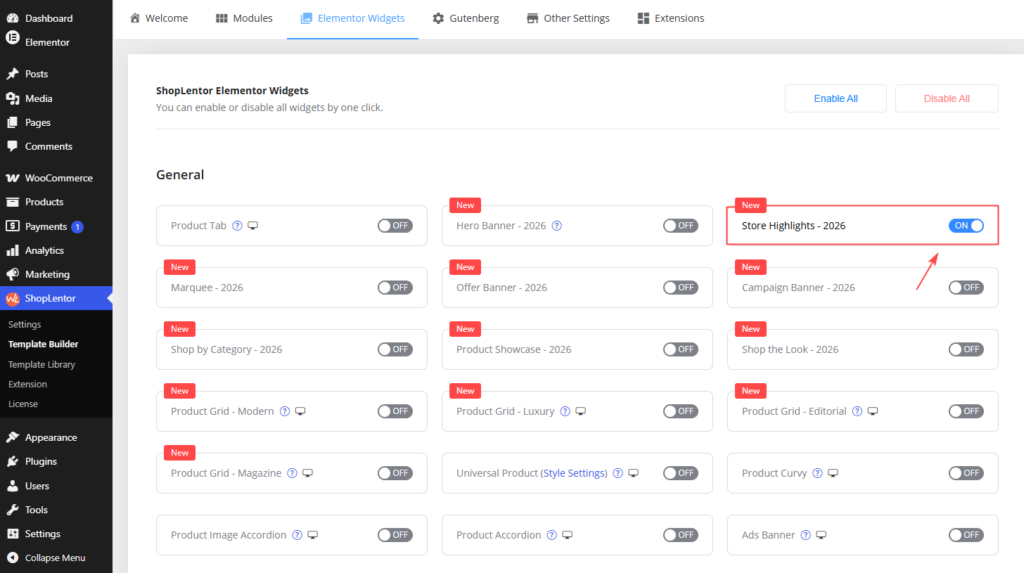1024x573 pixels.
Task: Toggle Product Curvy widget on
Action: tap(966, 473)
